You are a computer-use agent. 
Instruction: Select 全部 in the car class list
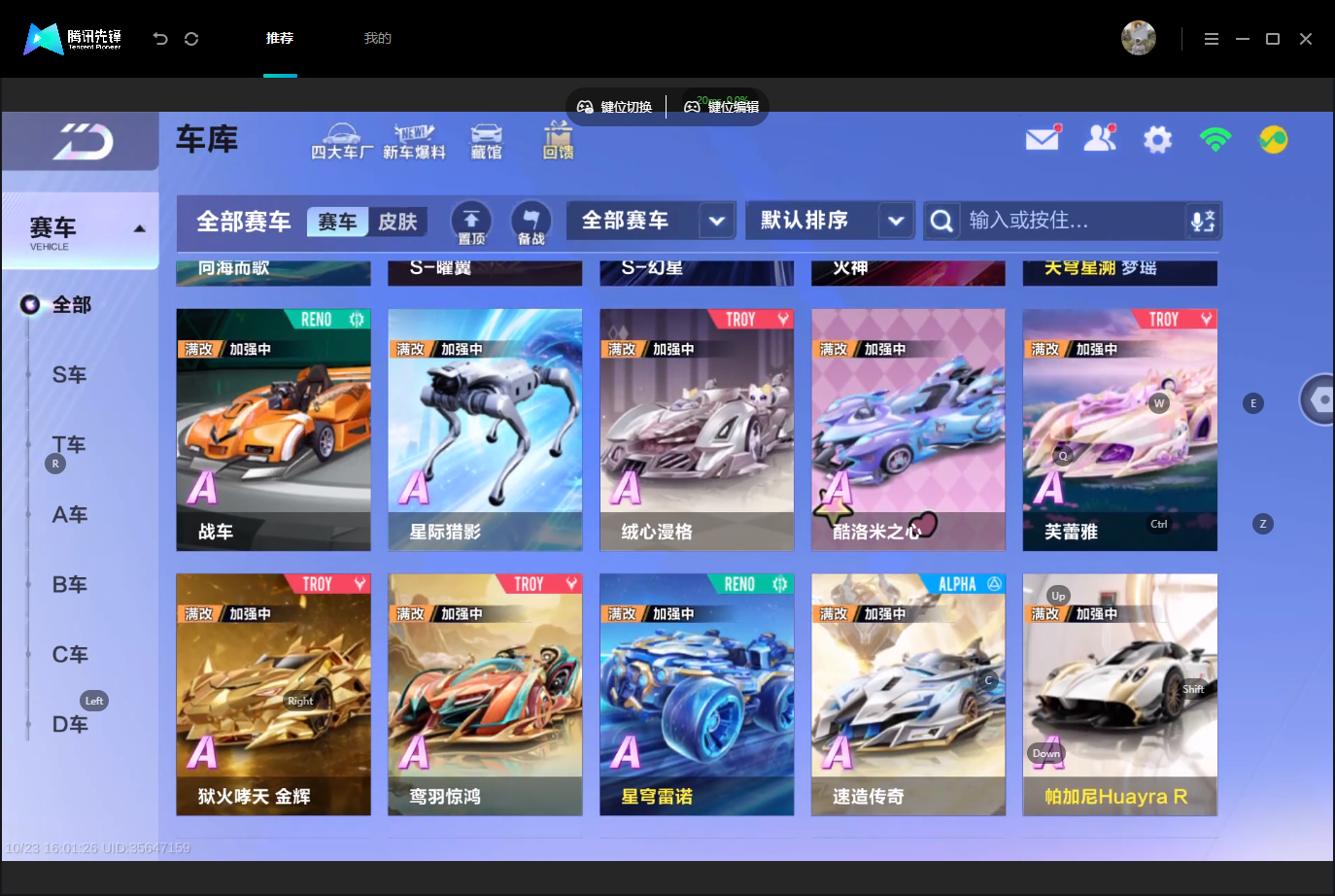click(x=71, y=305)
